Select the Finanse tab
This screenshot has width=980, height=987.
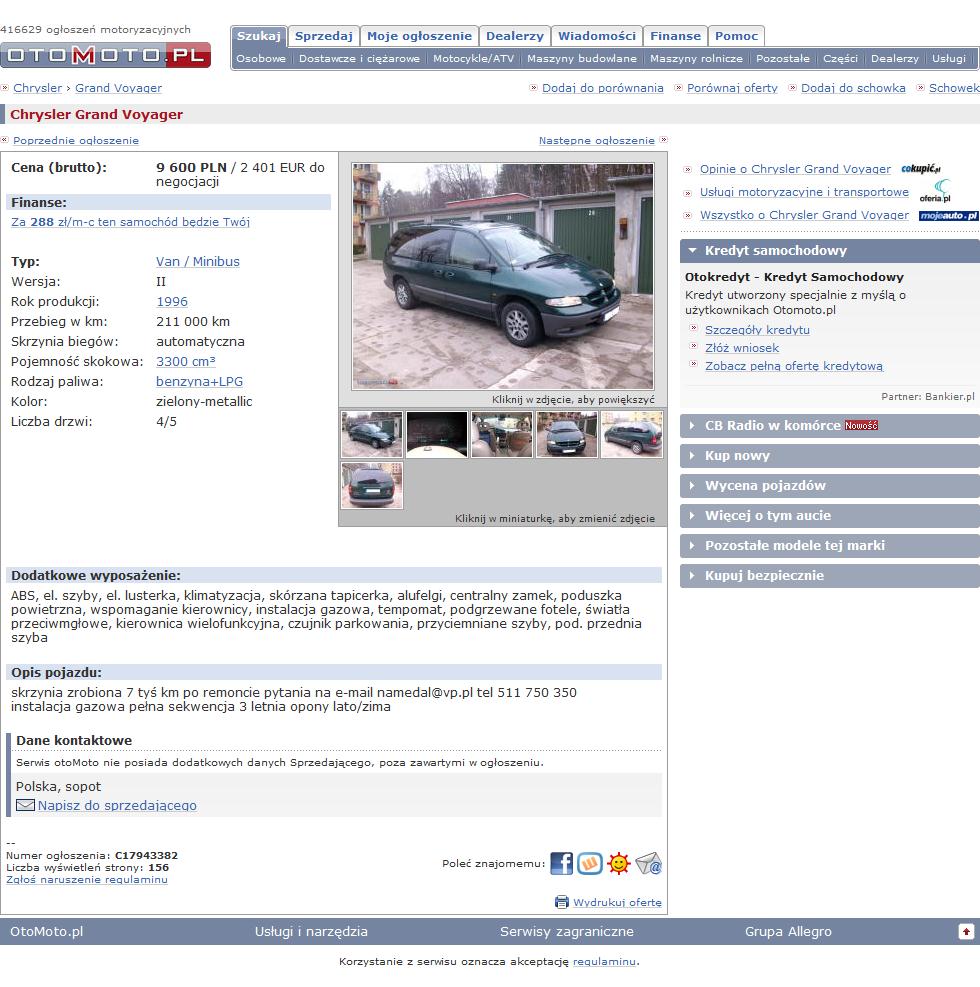coord(675,36)
